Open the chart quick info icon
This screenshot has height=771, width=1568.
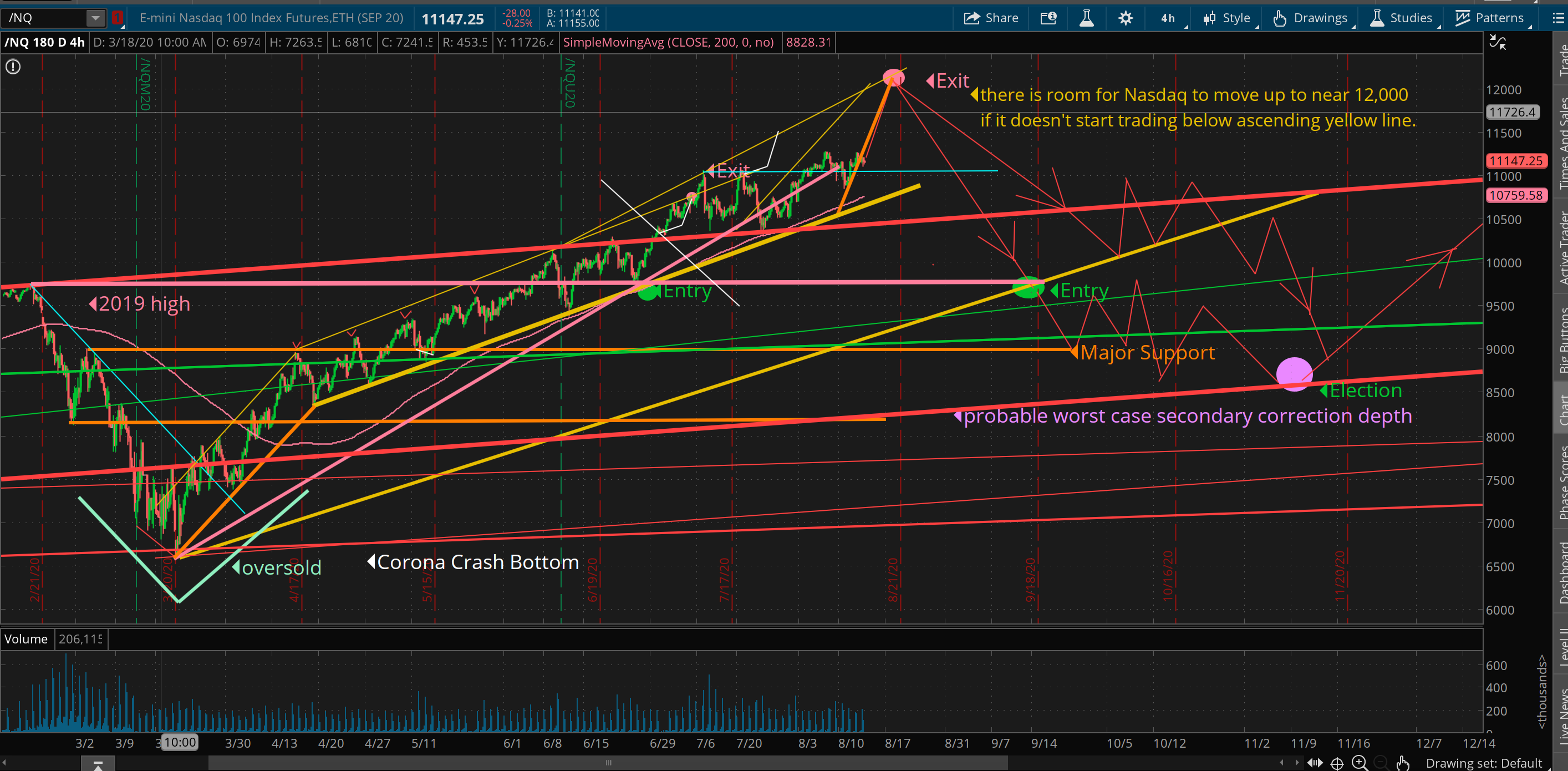point(1048,18)
